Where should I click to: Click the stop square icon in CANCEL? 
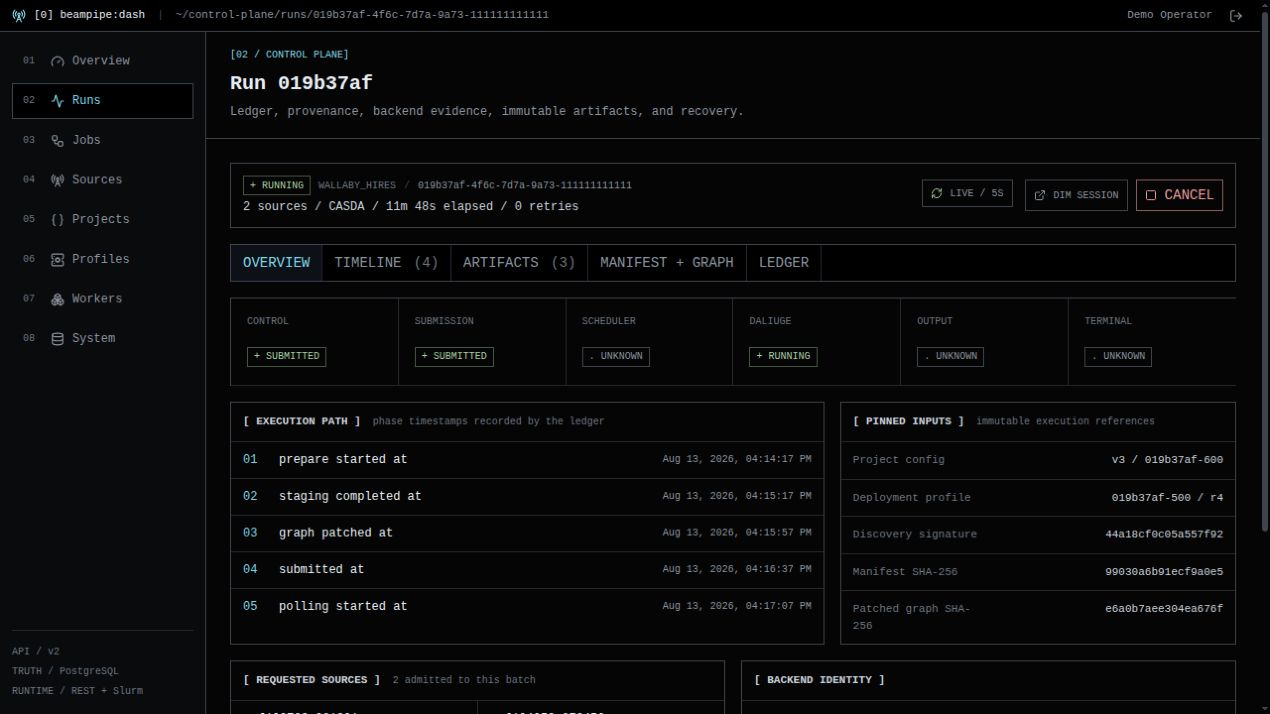pos(1151,195)
